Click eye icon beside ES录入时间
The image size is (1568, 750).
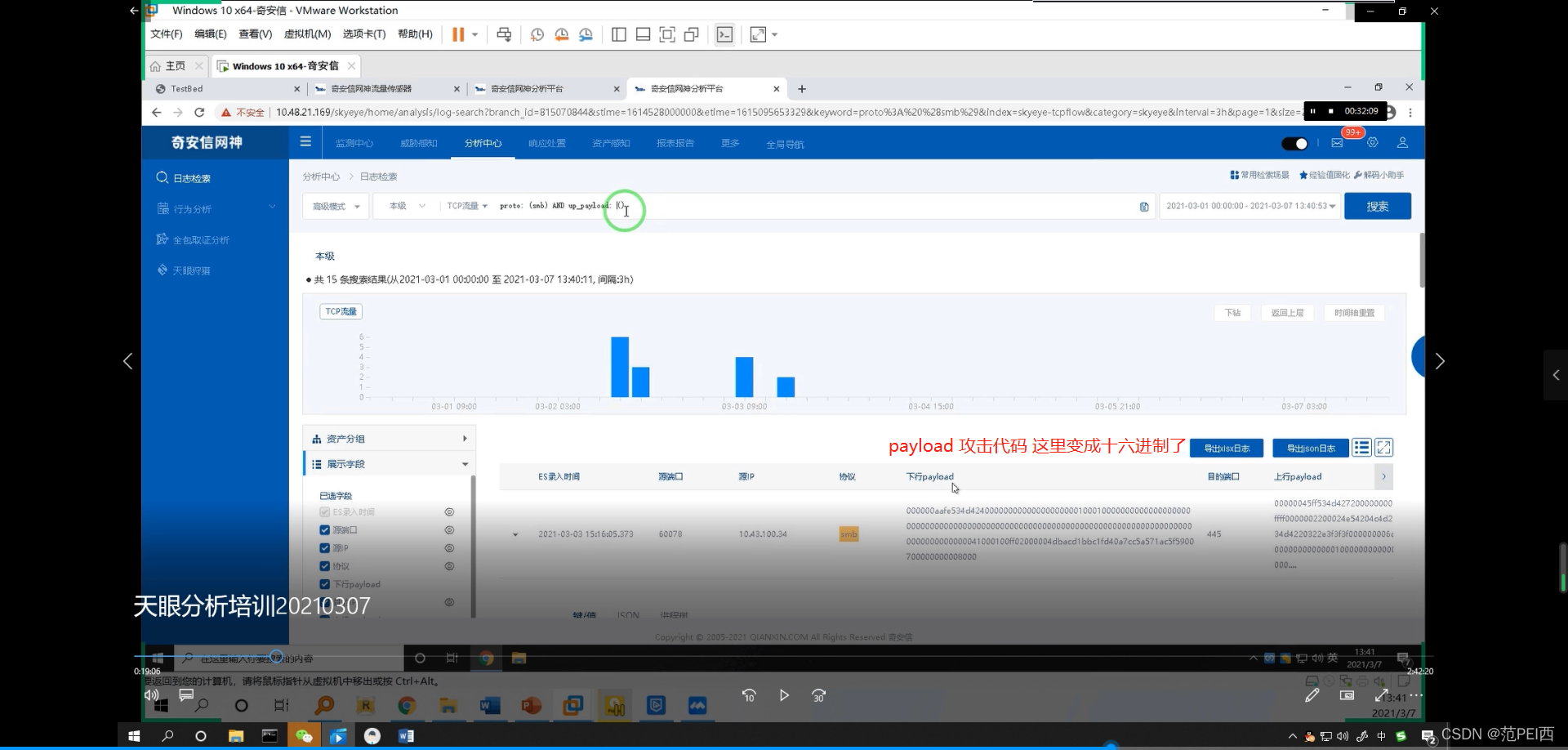[449, 512]
